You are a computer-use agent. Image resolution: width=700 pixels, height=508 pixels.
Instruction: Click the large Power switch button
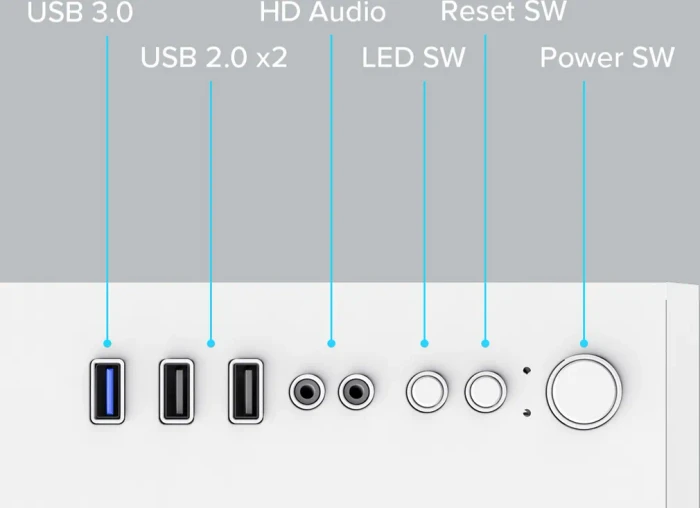(584, 391)
